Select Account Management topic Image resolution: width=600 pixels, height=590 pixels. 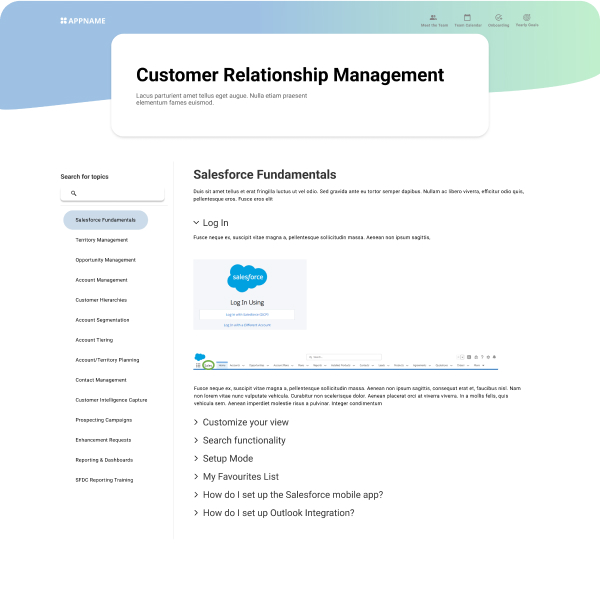click(101, 280)
